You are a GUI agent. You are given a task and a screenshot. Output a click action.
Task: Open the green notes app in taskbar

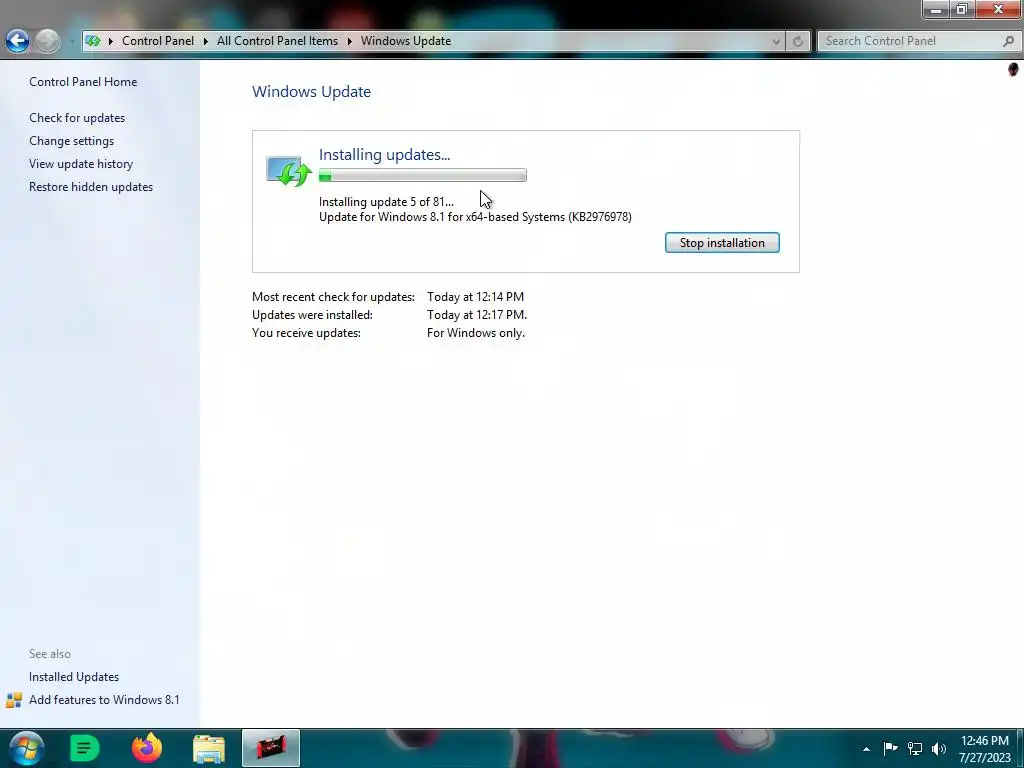click(x=84, y=748)
